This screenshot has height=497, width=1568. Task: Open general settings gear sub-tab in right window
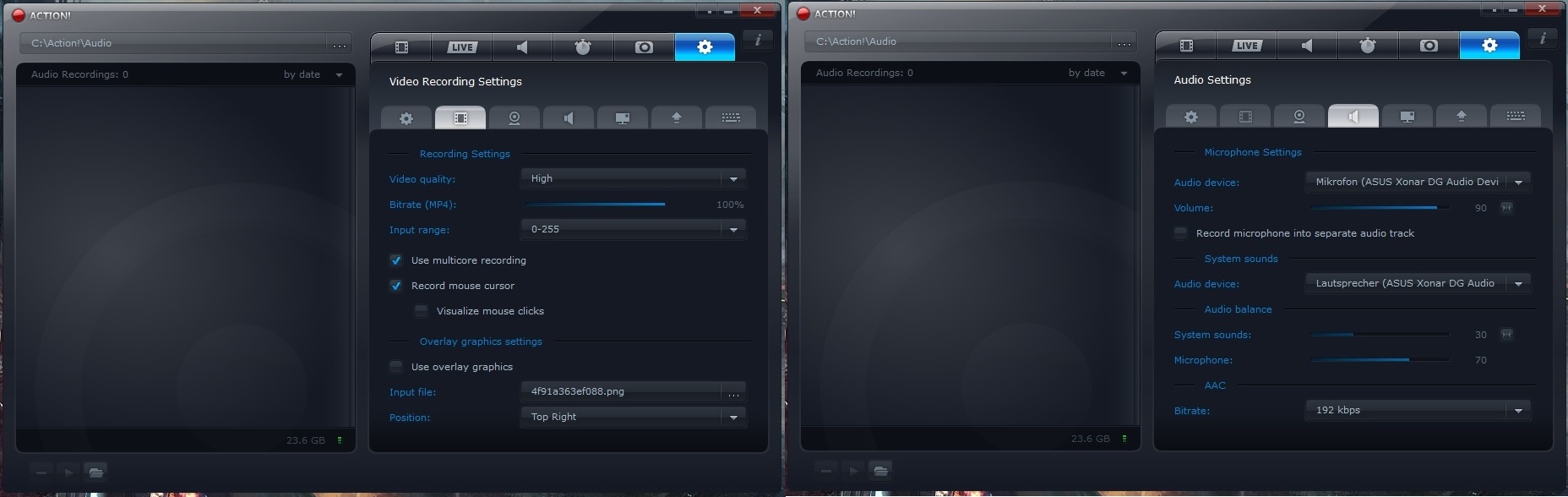tap(1191, 117)
